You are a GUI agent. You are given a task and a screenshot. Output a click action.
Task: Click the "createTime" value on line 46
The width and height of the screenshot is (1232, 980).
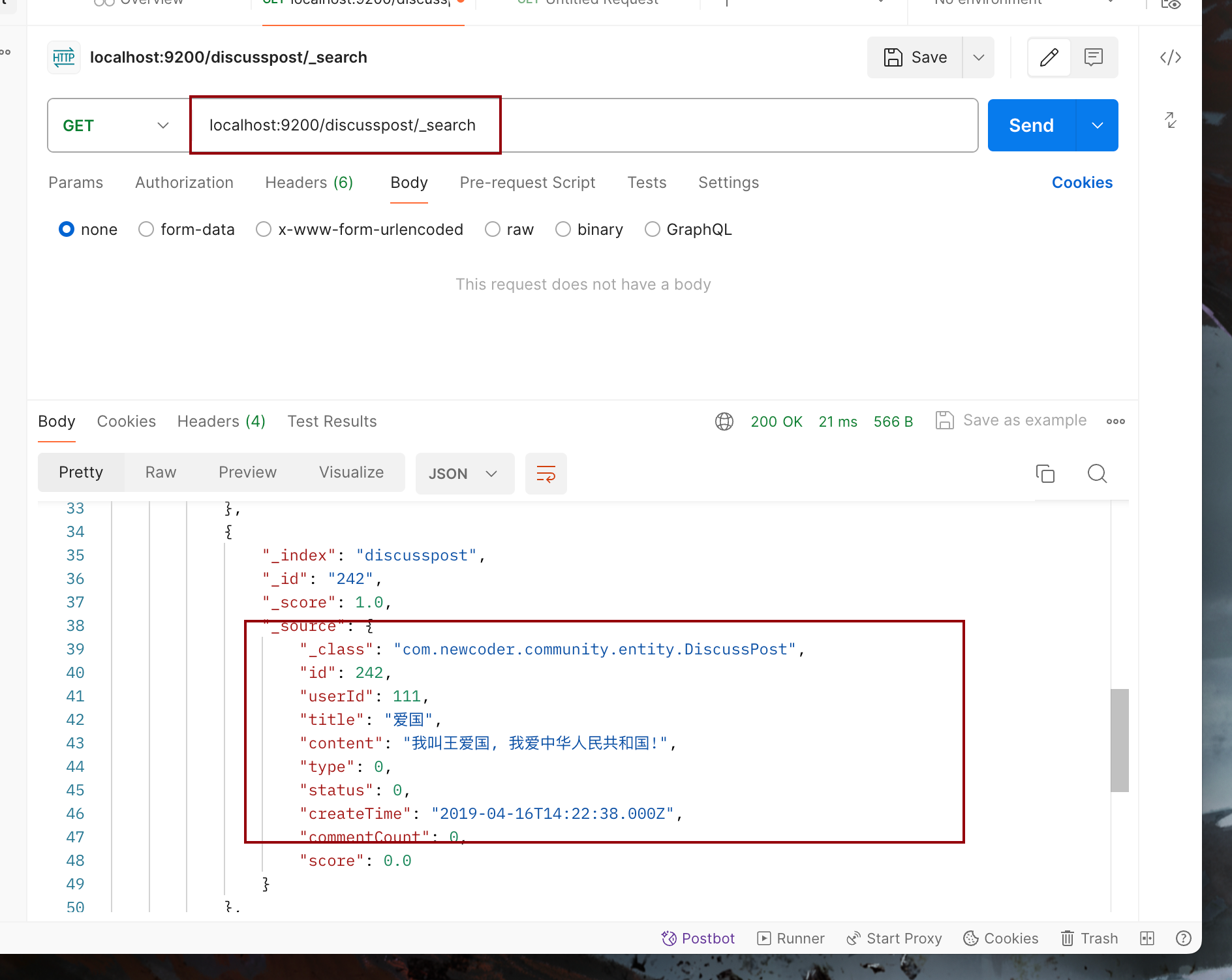pyautogui.click(x=552, y=814)
